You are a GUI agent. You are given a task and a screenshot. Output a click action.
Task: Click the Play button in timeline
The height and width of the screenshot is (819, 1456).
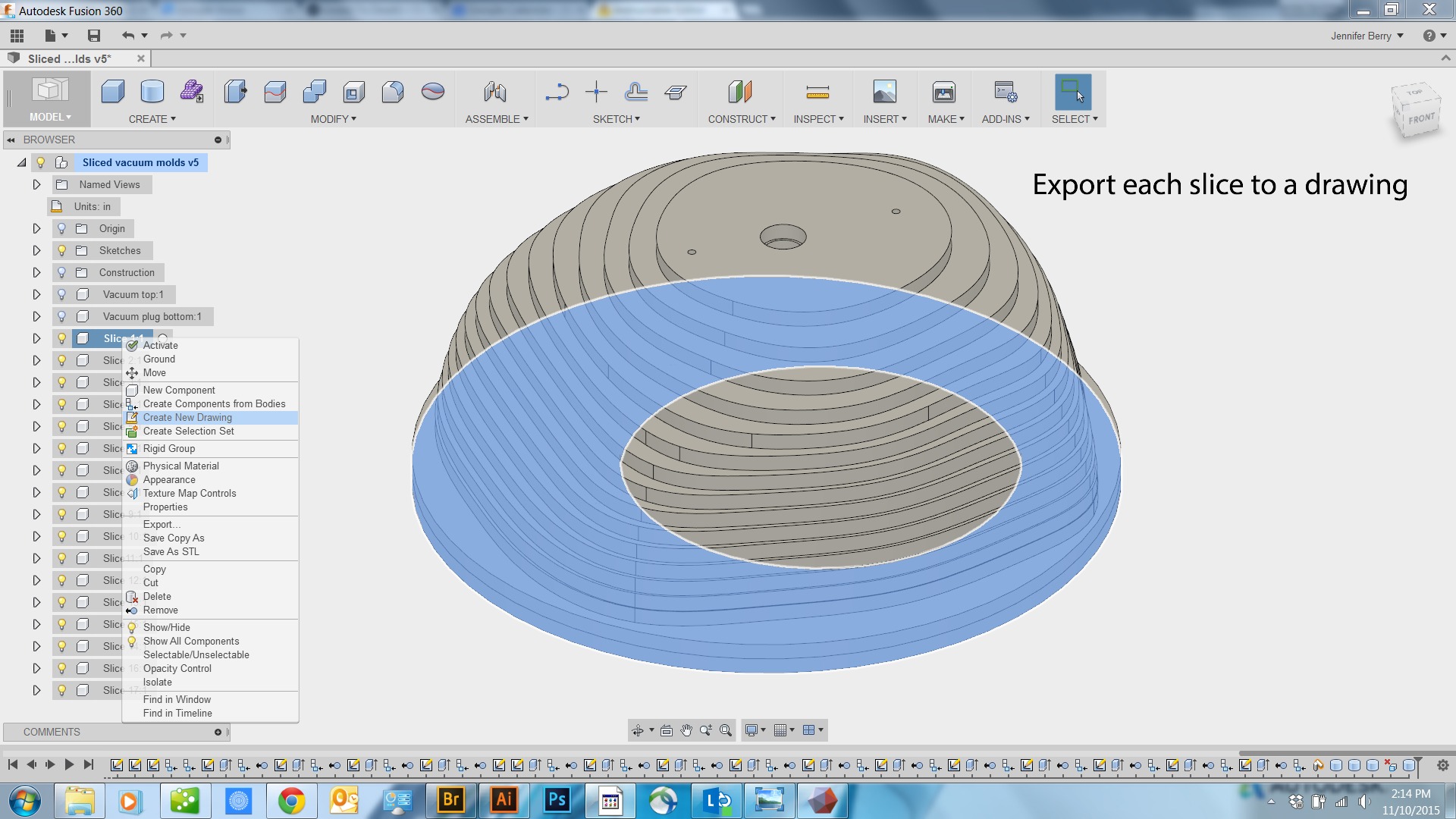(x=69, y=764)
